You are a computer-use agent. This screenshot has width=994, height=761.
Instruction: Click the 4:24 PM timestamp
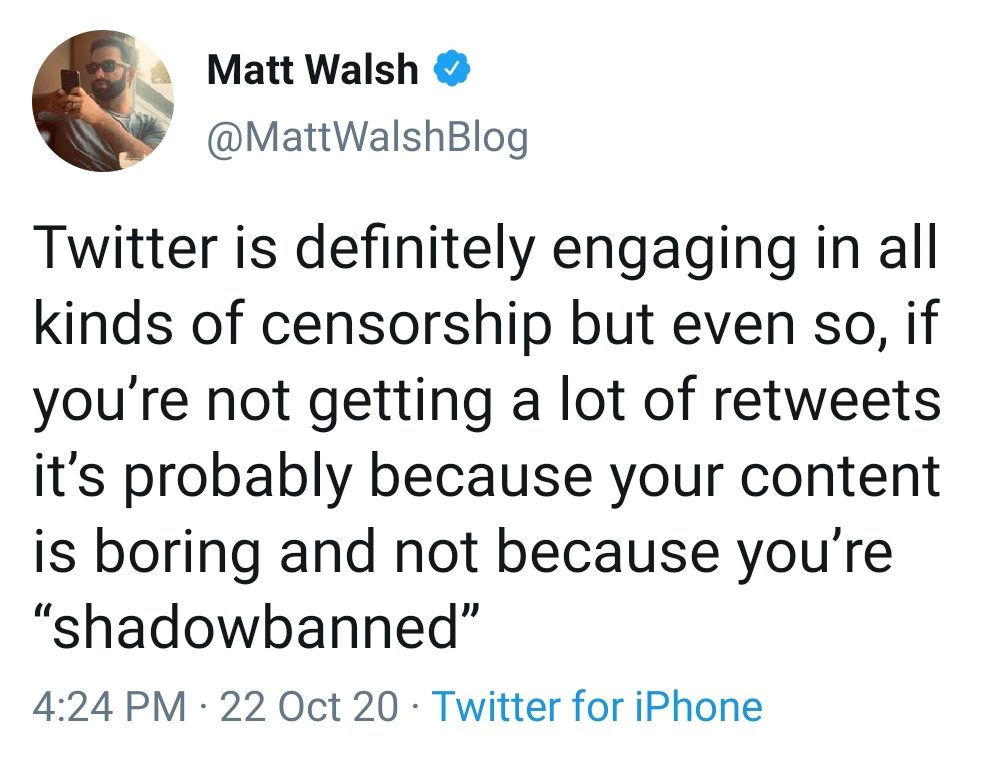pyautogui.click(x=110, y=706)
